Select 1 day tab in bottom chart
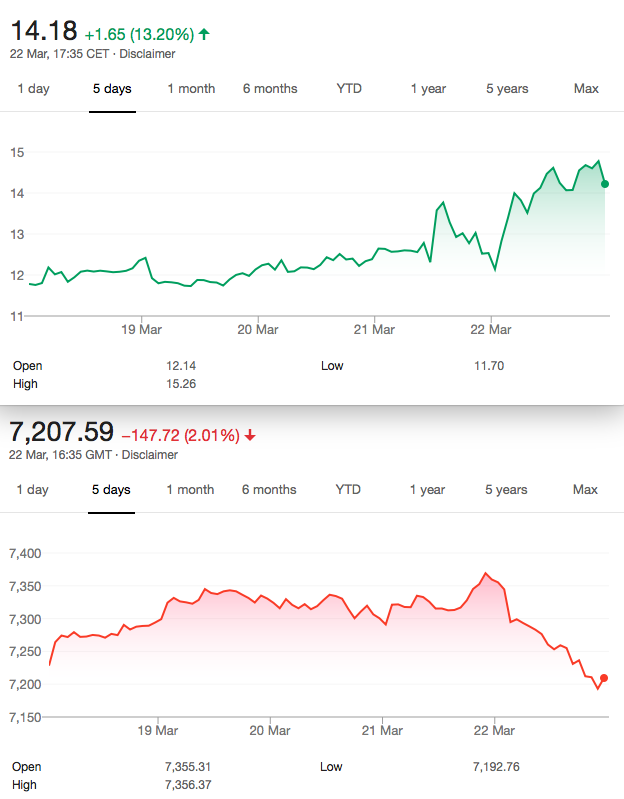624x799 pixels. pos(33,490)
